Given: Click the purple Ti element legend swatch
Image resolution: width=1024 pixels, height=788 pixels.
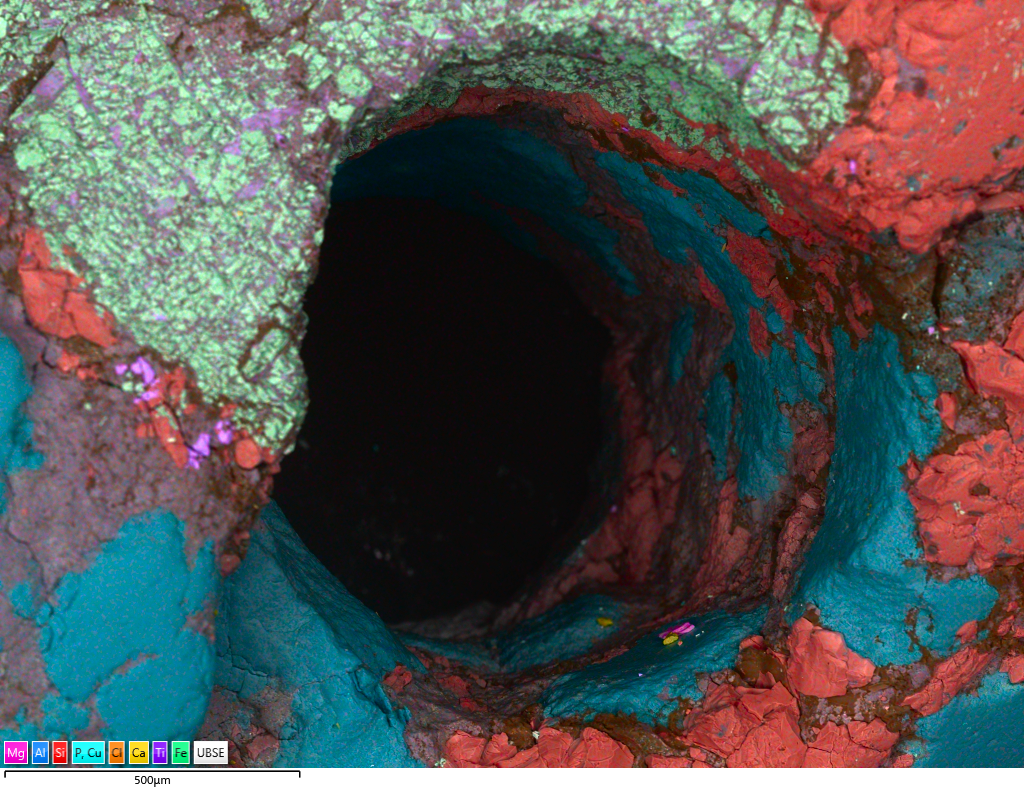Looking at the screenshot, I should [x=160, y=752].
